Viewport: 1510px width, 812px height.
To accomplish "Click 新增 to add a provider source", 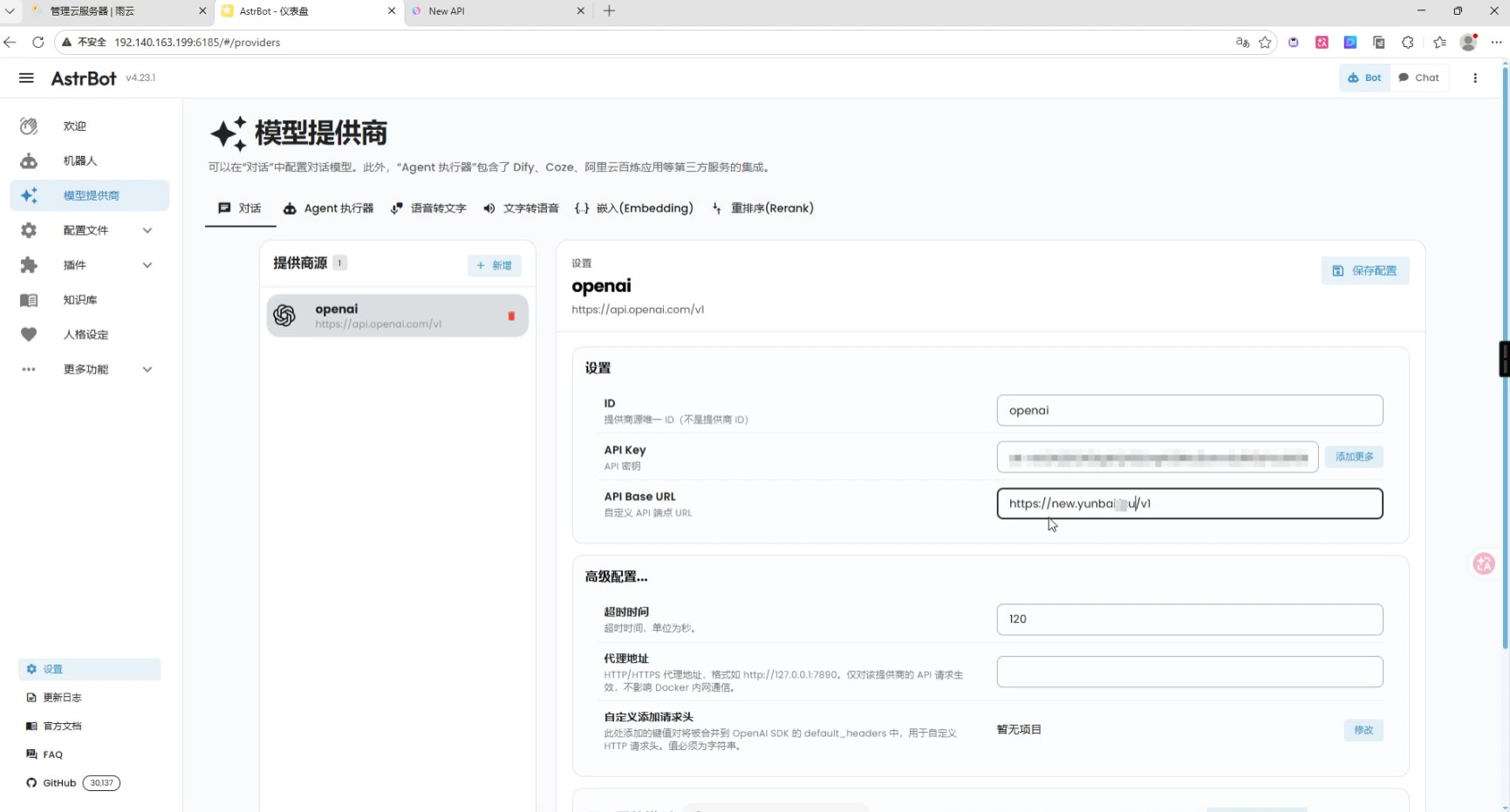I will [x=494, y=265].
